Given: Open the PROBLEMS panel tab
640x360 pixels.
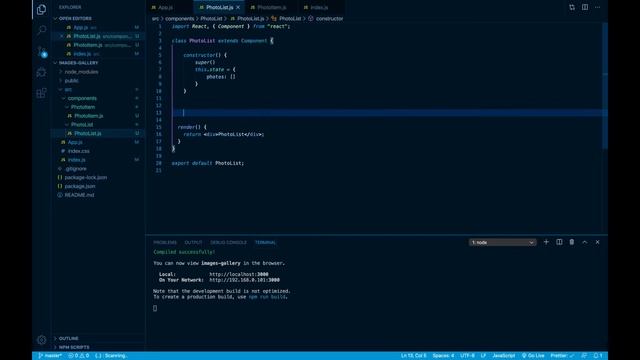Looking at the screenshot, I should point(165,242).
